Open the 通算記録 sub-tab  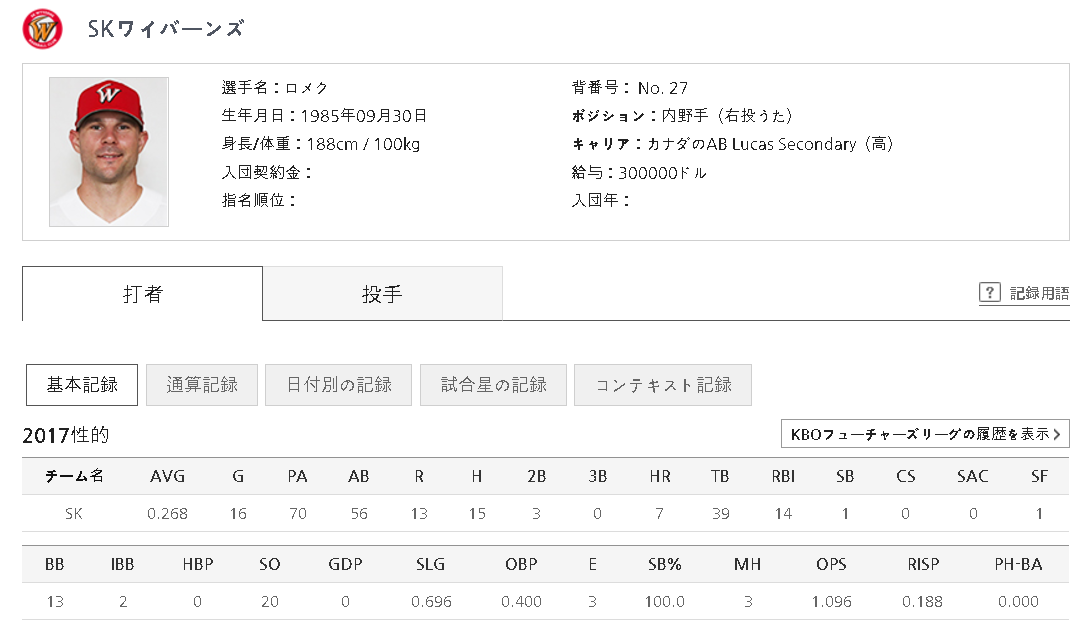(202, 385)
